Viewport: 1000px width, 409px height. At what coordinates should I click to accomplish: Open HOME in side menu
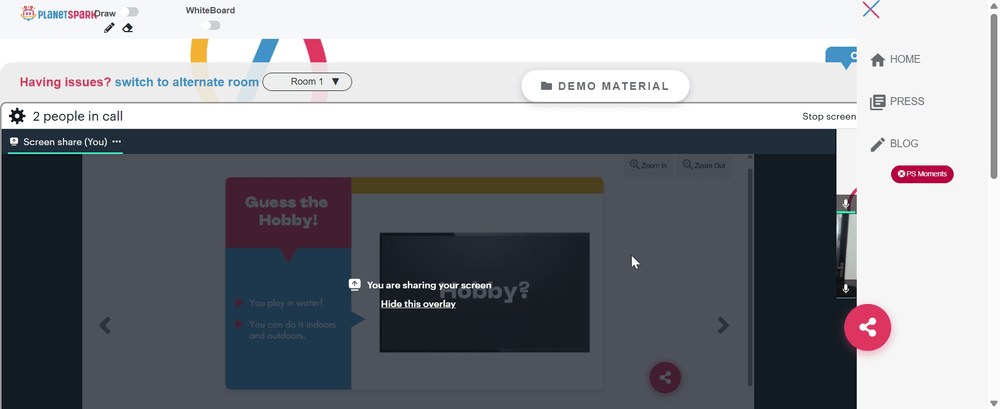(x=895, y=59)
